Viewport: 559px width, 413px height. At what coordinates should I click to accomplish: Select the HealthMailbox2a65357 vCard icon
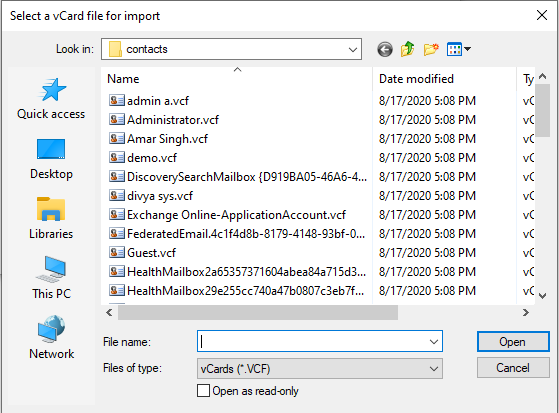click(117, 271)
